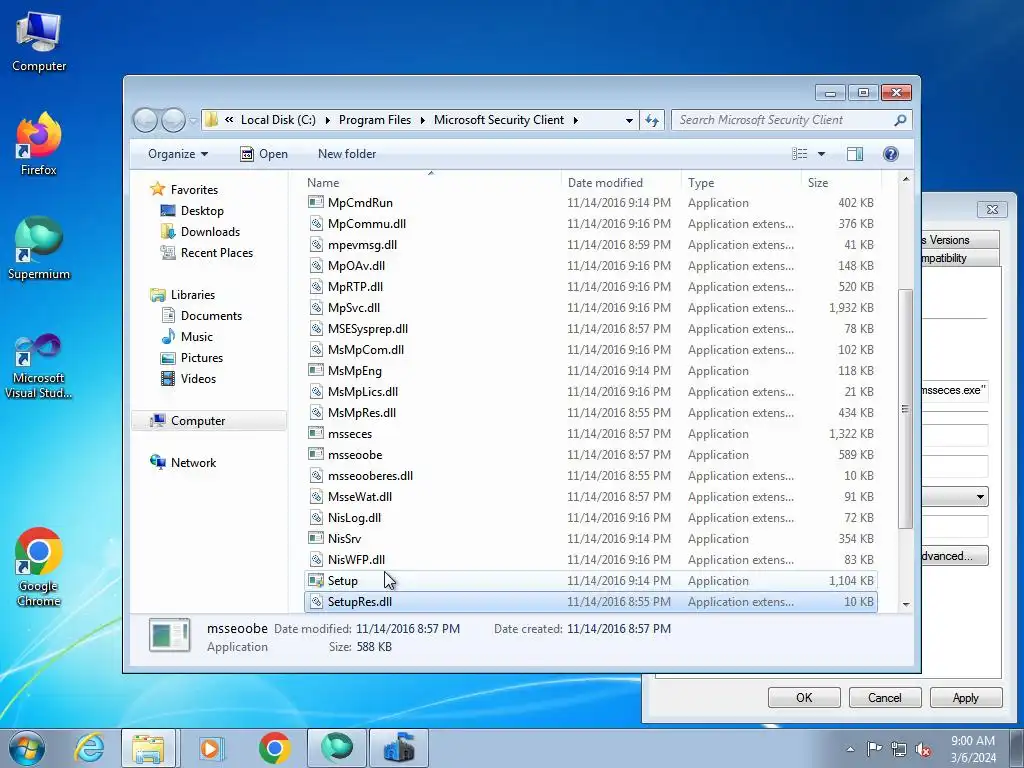Select the mpevmsg.dll file

click(591, 245)
